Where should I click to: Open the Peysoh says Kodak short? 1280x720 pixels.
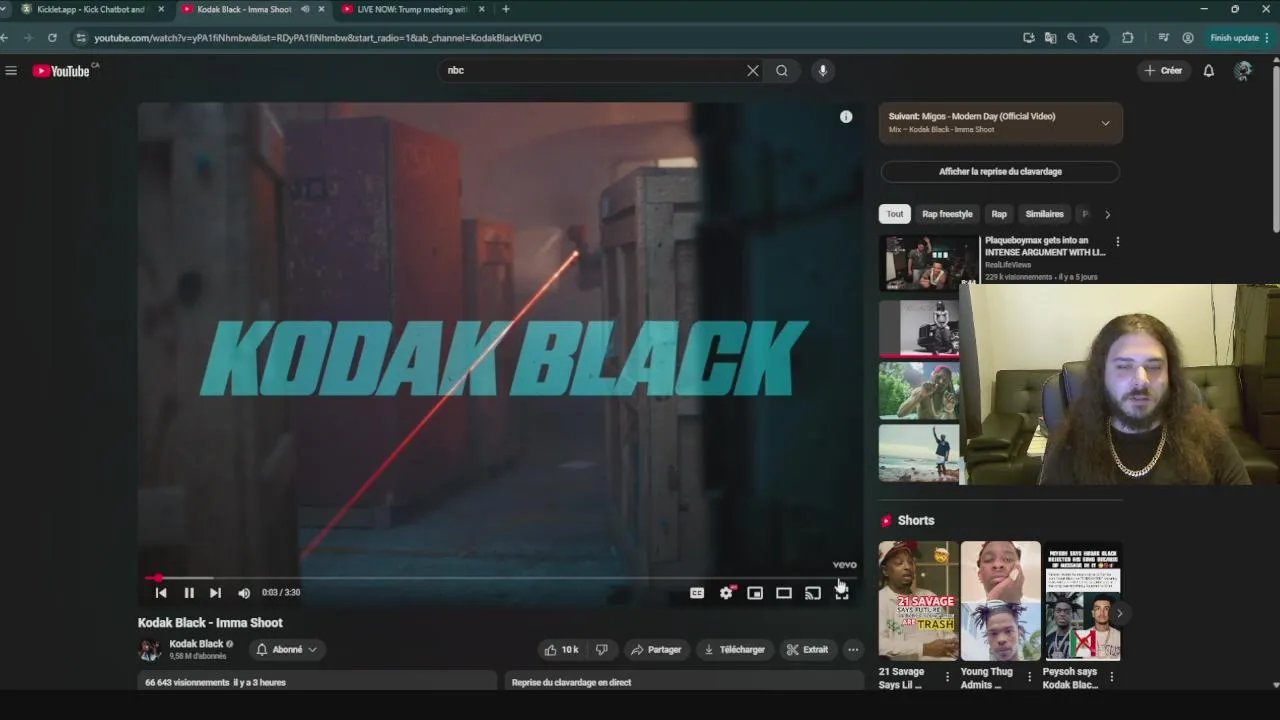(1082, 601)
